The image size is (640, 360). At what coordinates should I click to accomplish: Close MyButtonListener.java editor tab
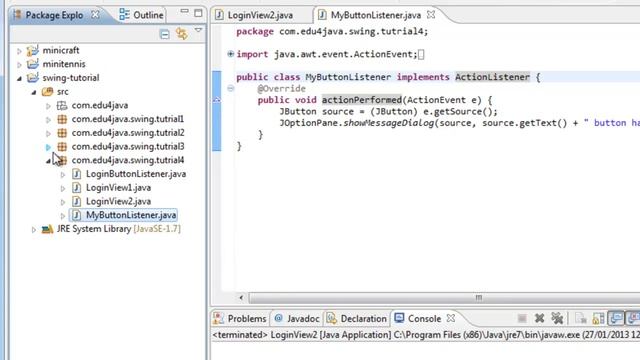431,15
